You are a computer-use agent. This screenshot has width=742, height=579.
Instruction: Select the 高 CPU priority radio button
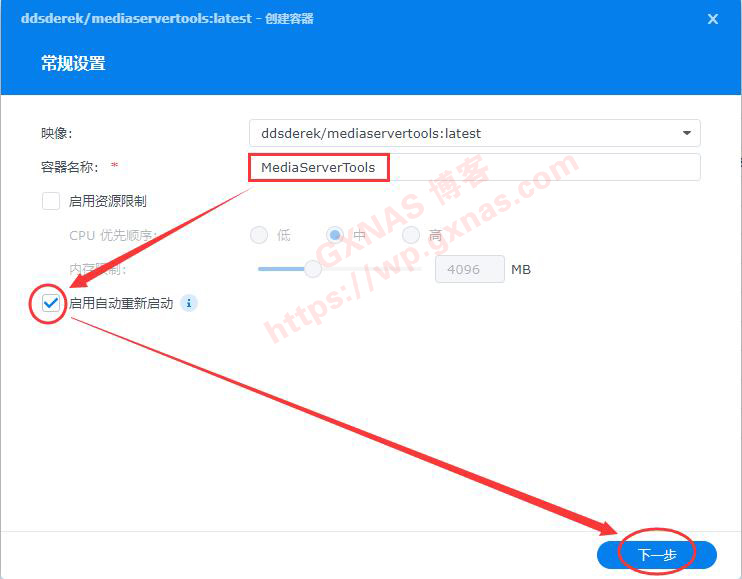411,235
